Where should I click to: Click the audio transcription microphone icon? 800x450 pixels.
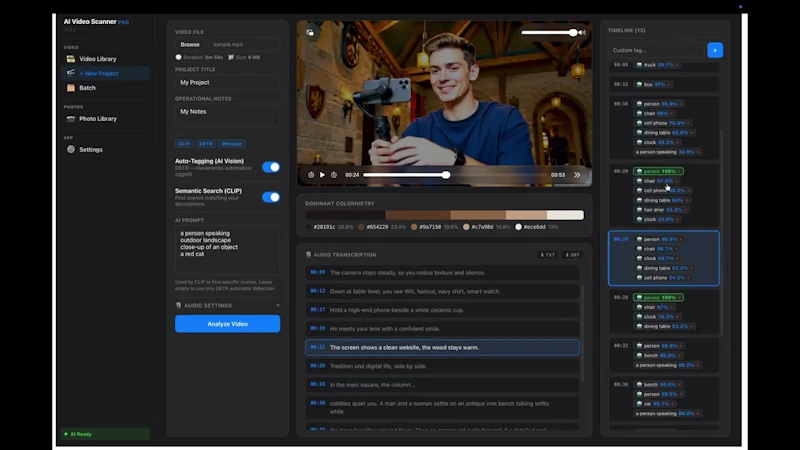[x=308, y=255]
